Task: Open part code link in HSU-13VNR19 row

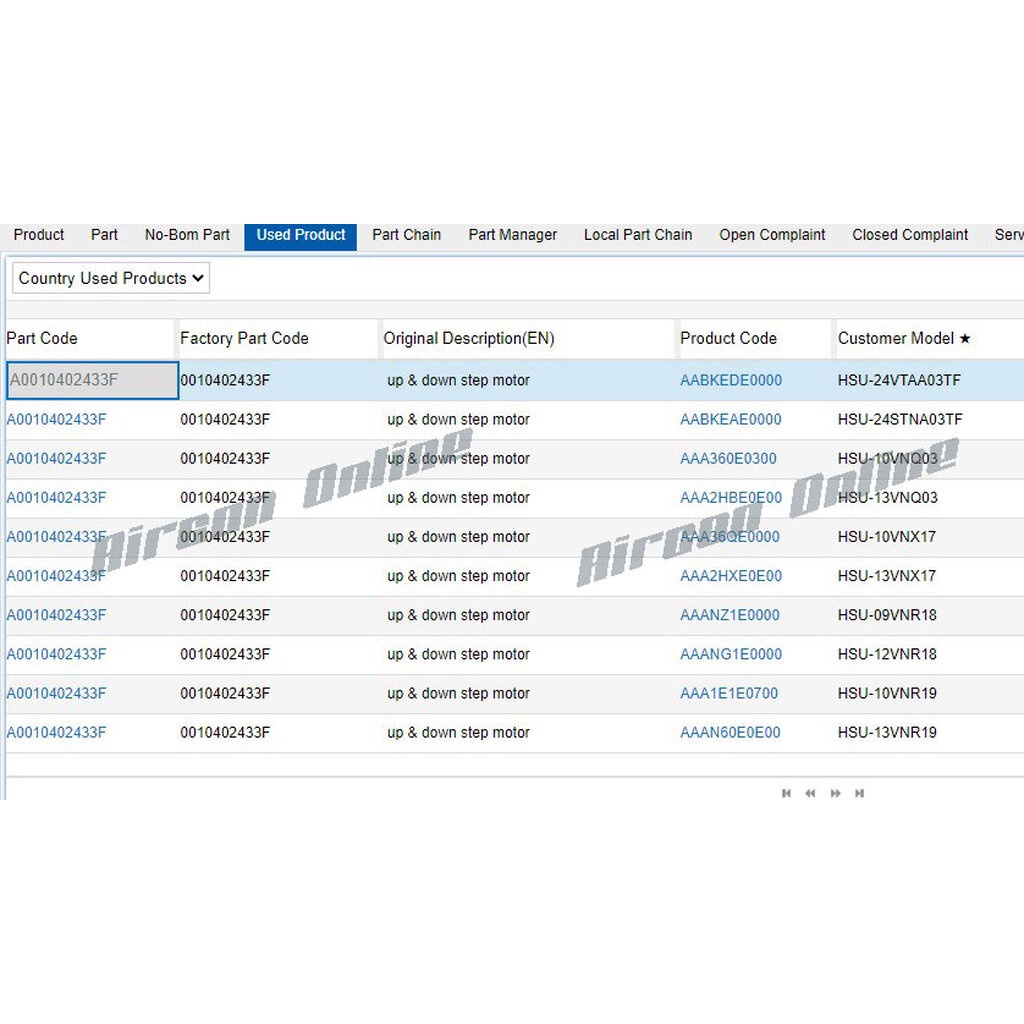Action: (x=56, y=733)
